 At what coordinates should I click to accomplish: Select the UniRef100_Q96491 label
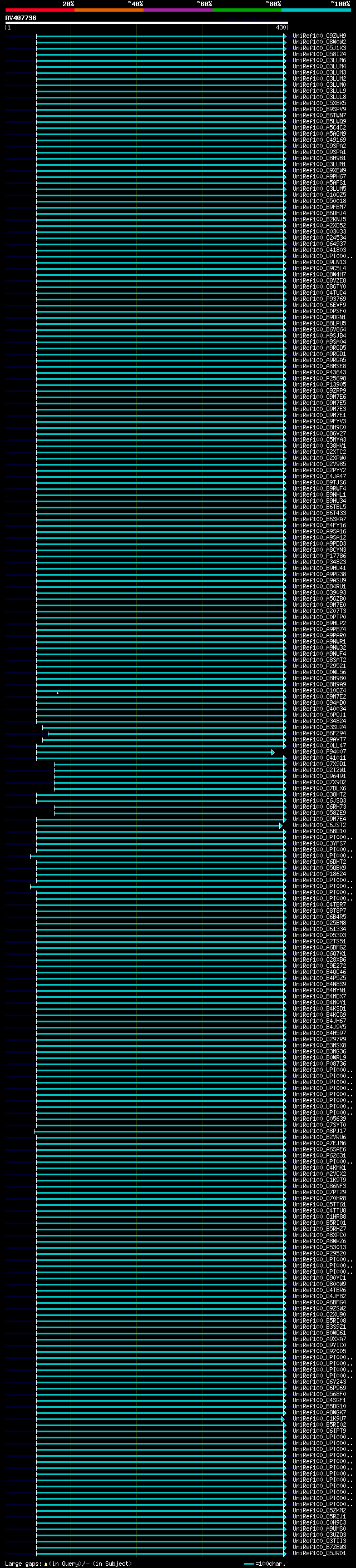point(319,776)
